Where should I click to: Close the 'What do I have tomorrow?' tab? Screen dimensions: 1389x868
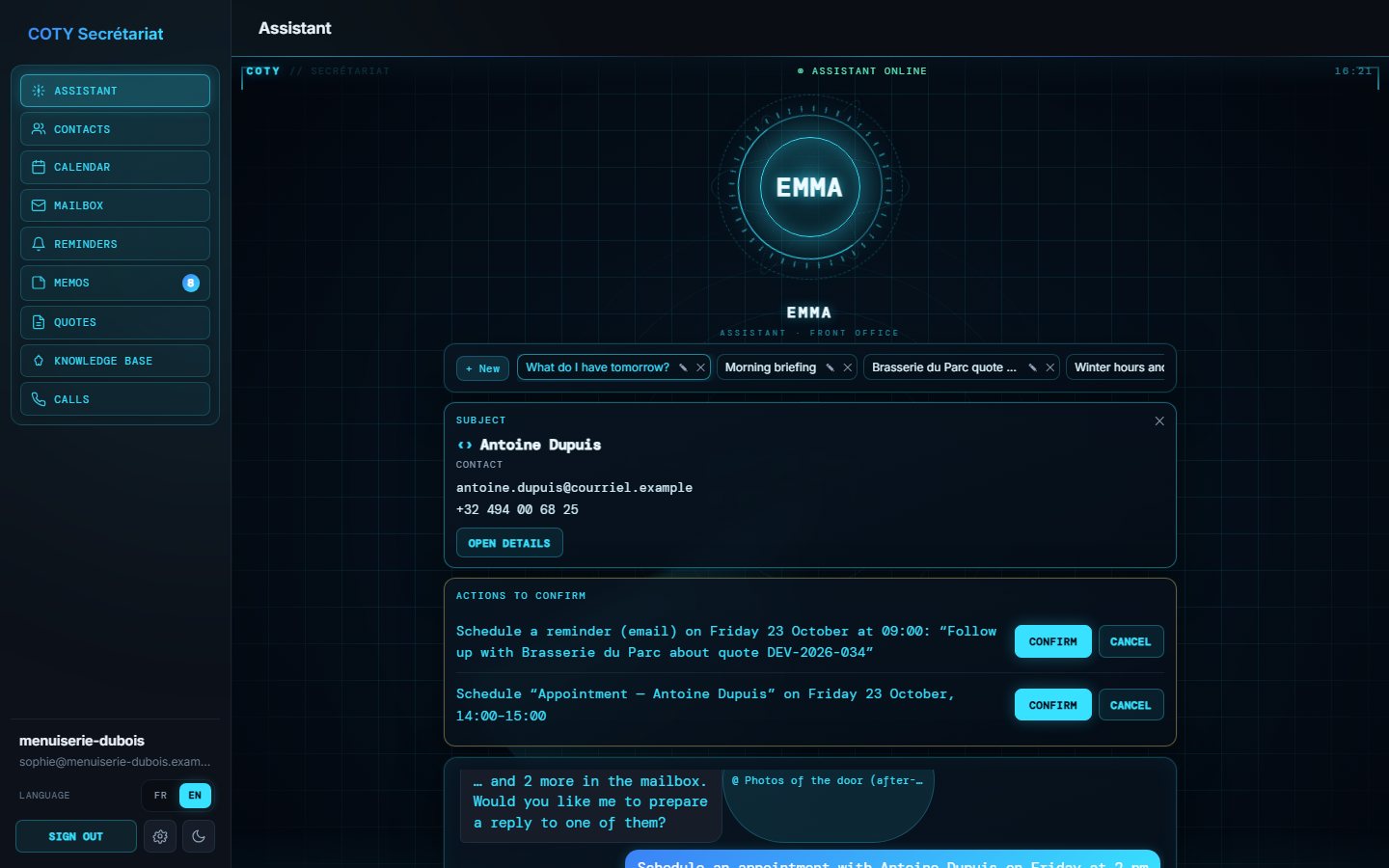[x=701, y=367]
